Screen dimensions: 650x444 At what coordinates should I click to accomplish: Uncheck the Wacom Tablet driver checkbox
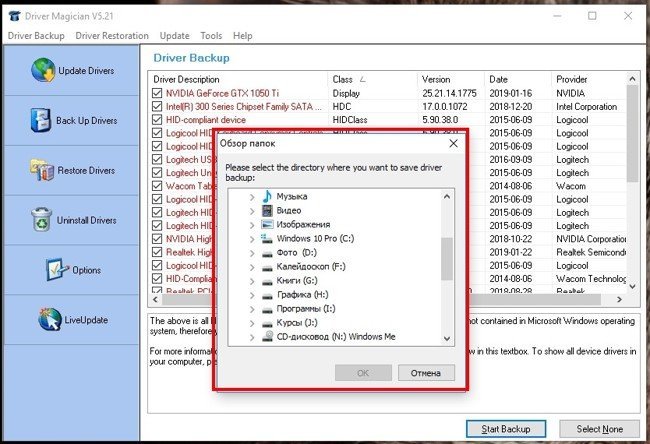point(157,186)
